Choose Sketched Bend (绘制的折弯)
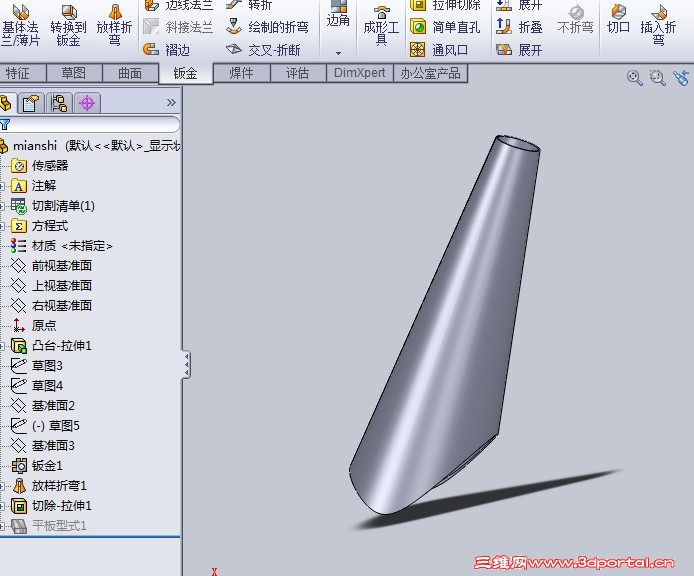Screen dimensions: 694x576 (267, 27)
